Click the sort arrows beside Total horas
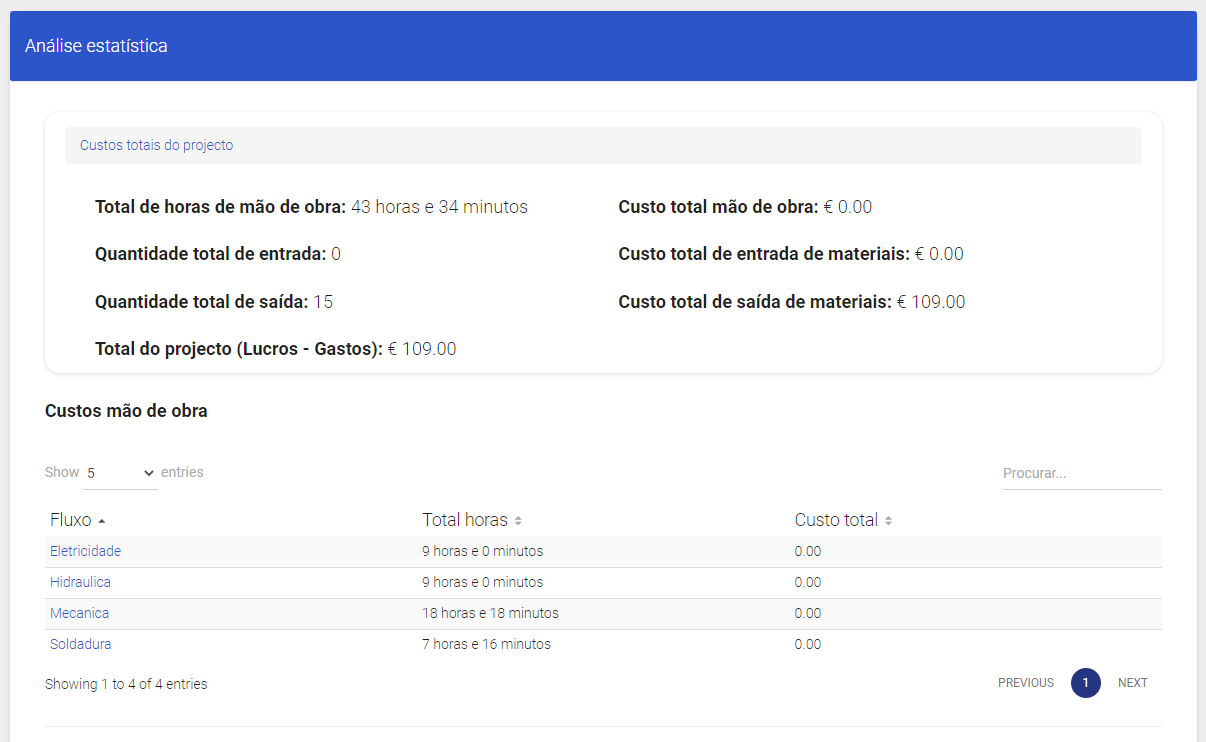Screen dimensions: 1206x742 coord(518,521)
